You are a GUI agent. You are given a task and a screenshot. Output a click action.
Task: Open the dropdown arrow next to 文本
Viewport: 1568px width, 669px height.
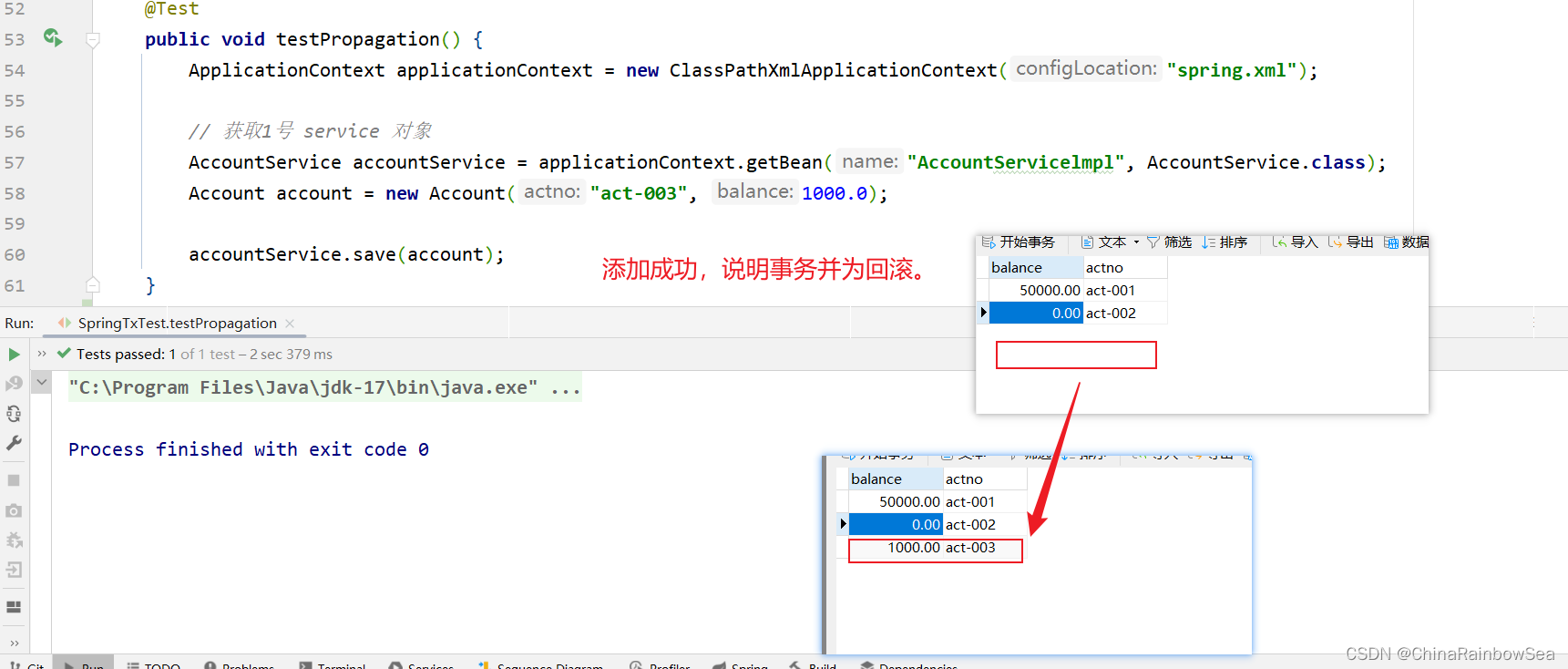point(1136,242)
